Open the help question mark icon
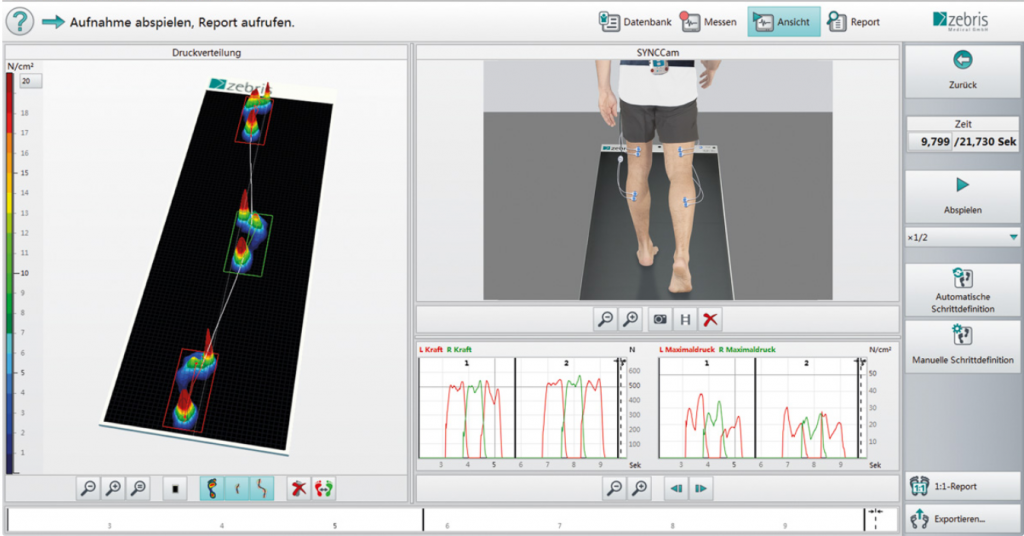1024x536 pixels. pyautogui.click(x=20, y=22)
